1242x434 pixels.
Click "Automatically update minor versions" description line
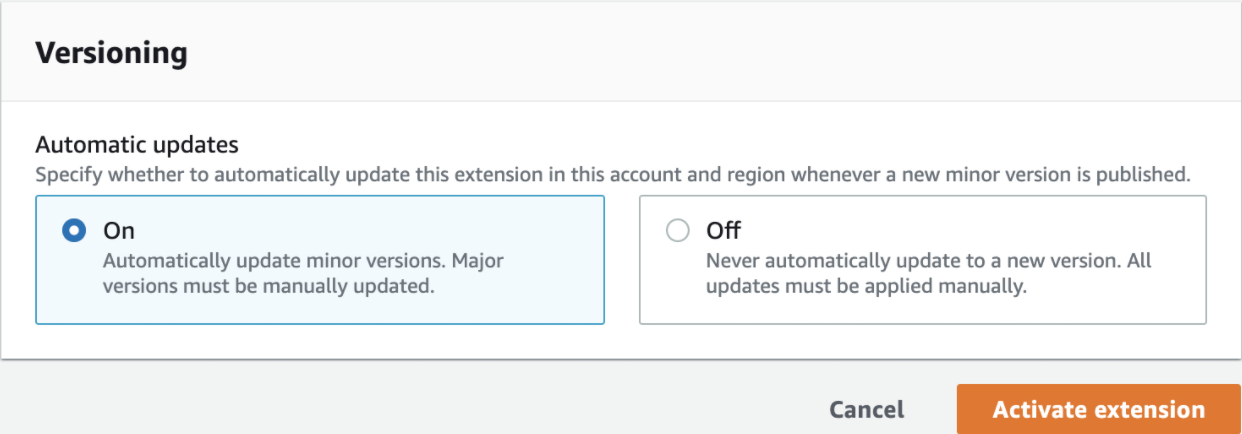point(304,261)
